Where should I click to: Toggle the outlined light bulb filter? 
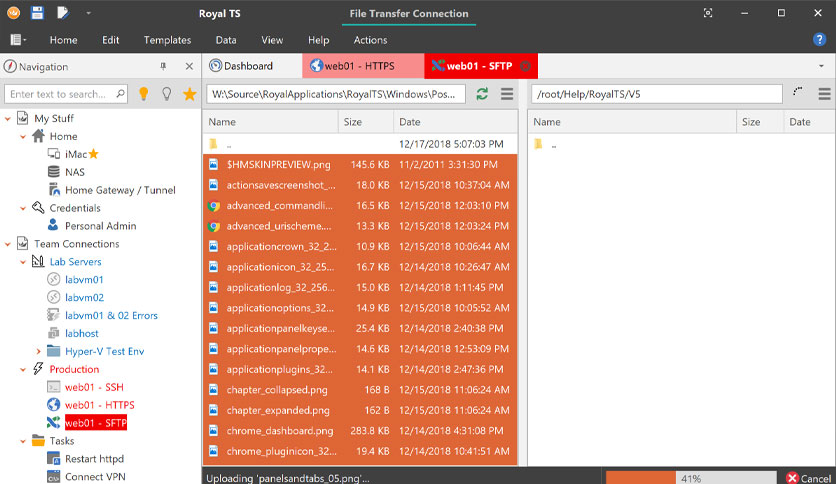167,94
